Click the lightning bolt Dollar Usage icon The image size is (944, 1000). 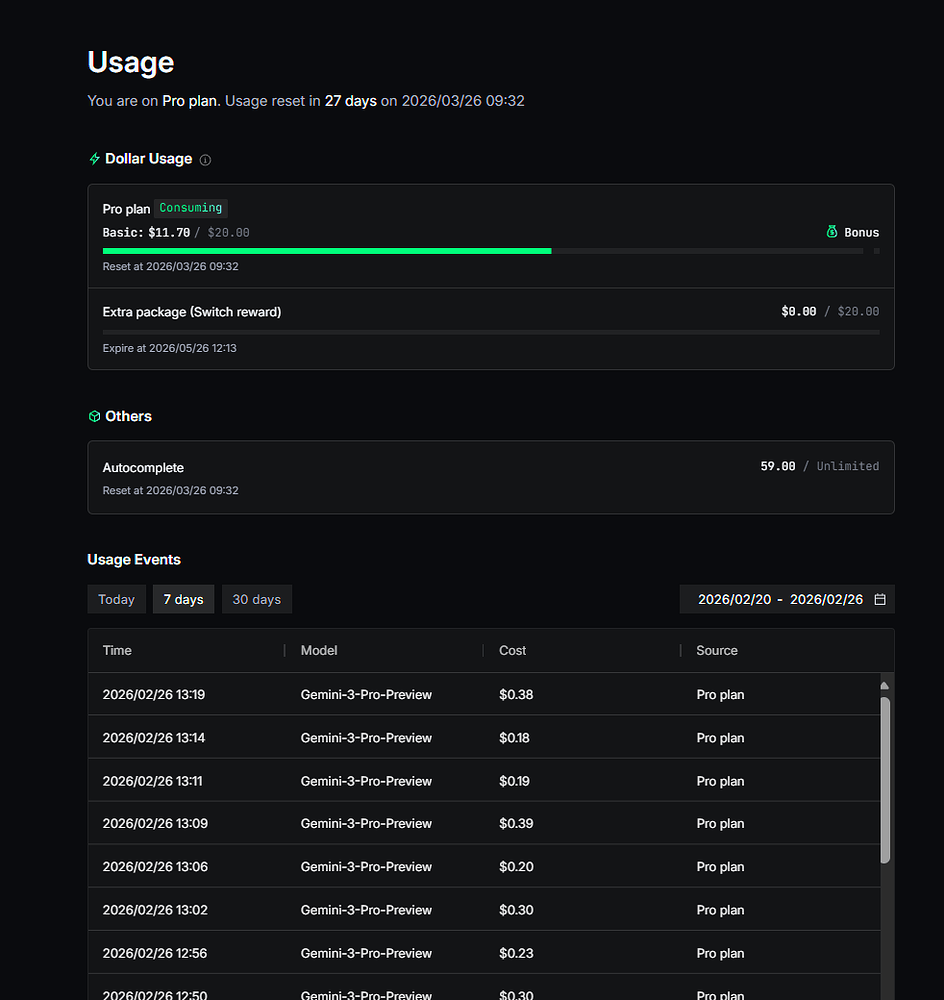tap(94, 159)
